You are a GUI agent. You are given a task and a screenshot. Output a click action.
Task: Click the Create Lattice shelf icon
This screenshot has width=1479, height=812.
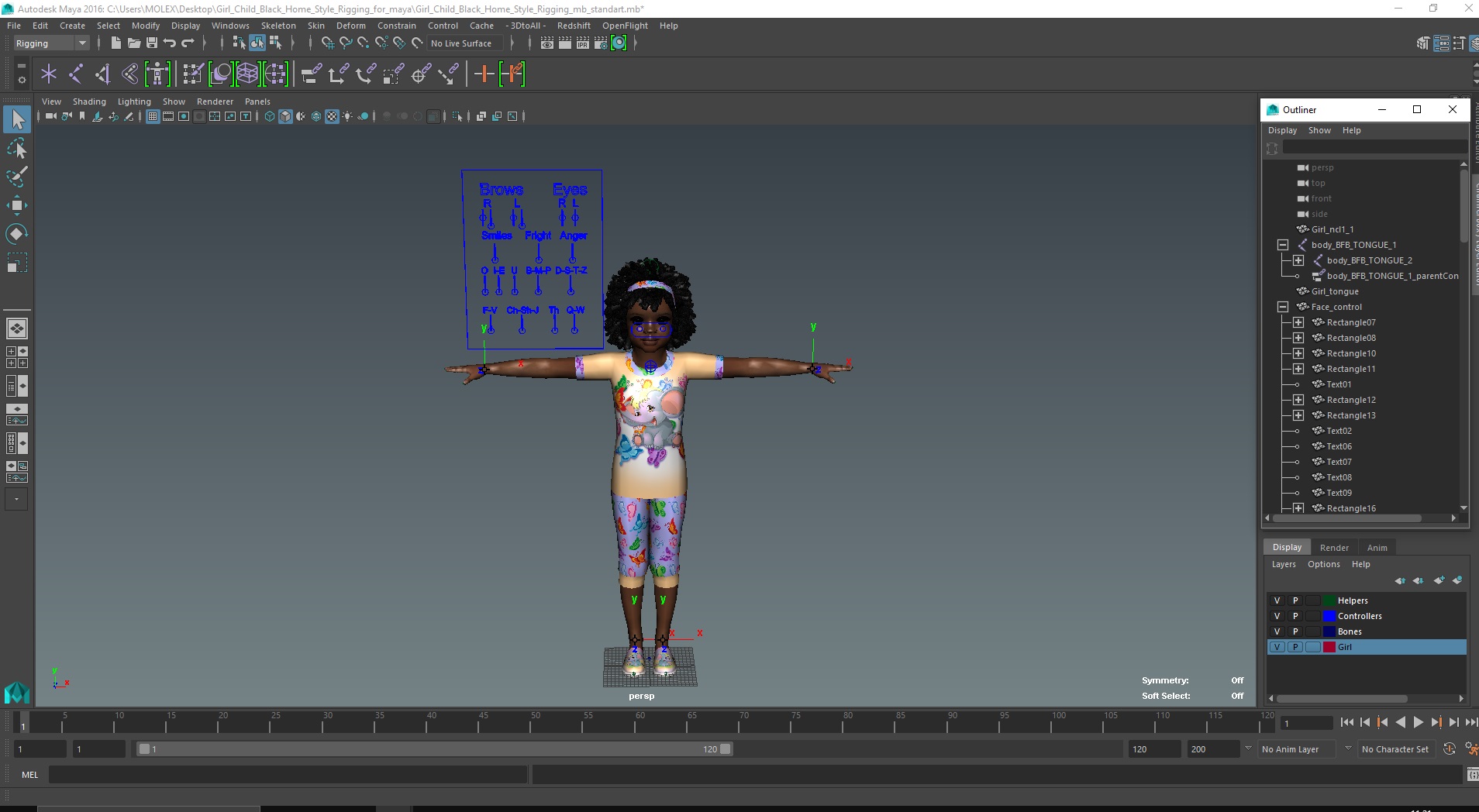pos(247,74)
